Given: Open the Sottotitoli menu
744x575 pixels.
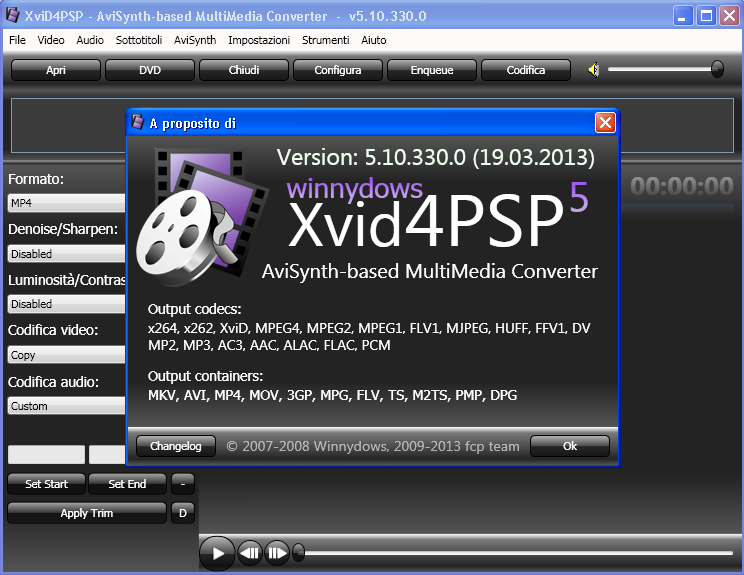Looking at the screenshot, I should pos(139,40).
